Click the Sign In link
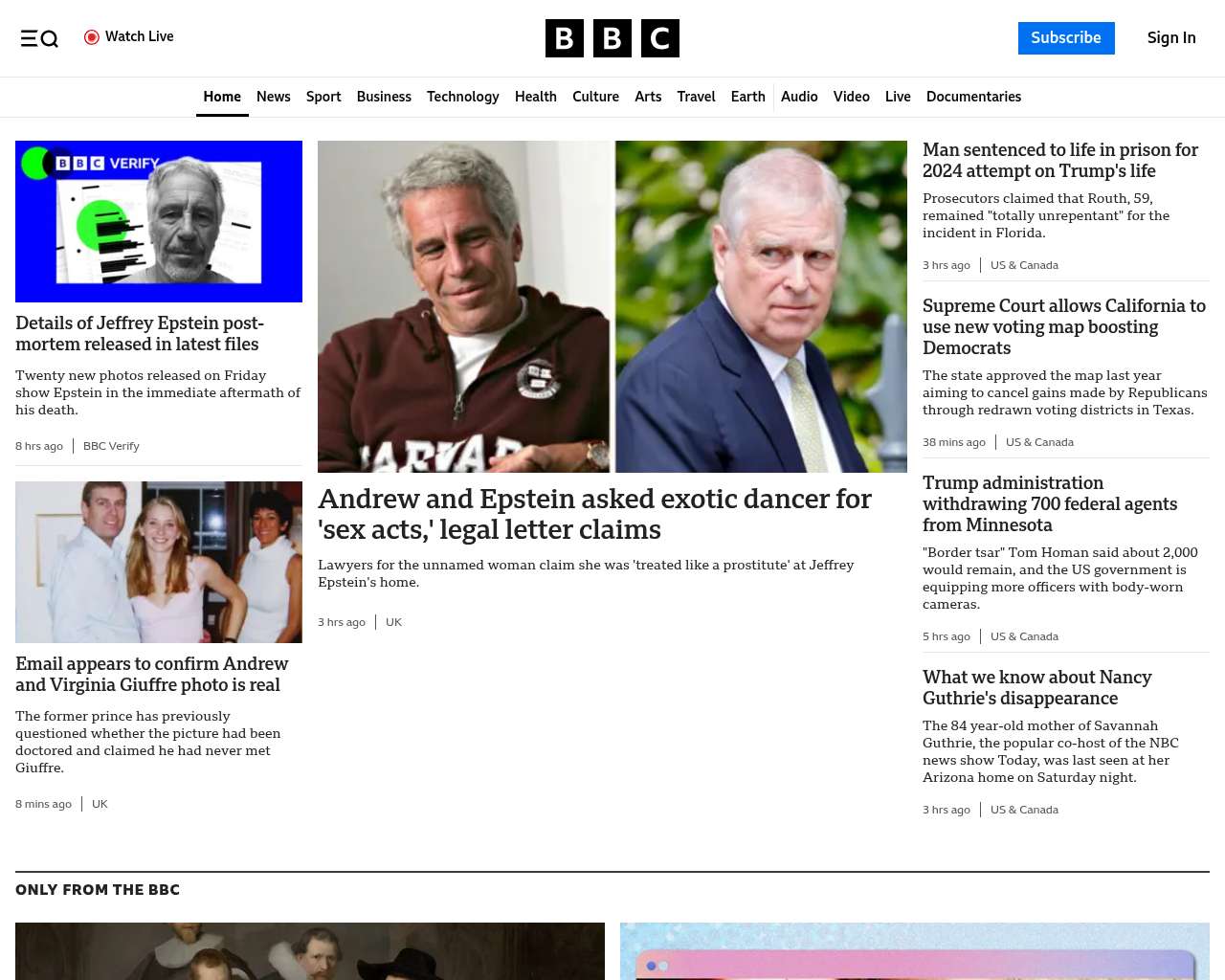 1170,38
